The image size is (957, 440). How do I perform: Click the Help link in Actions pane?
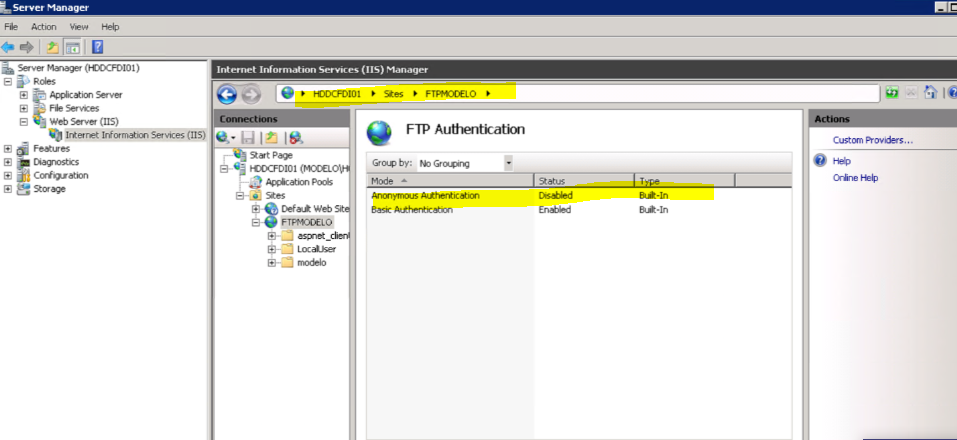pyautogui.click(x=842, y=161)
